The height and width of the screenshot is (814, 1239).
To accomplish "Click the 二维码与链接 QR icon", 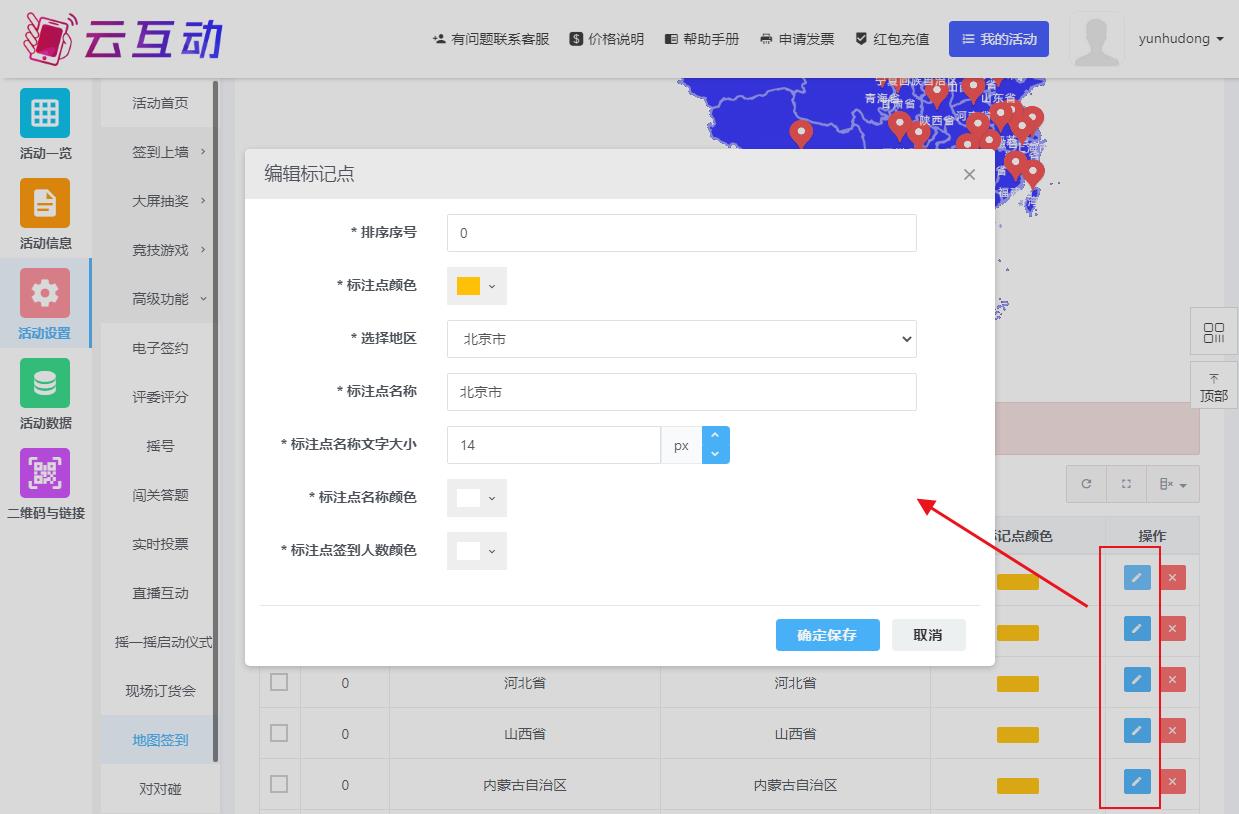I will [x=45, y=473].
